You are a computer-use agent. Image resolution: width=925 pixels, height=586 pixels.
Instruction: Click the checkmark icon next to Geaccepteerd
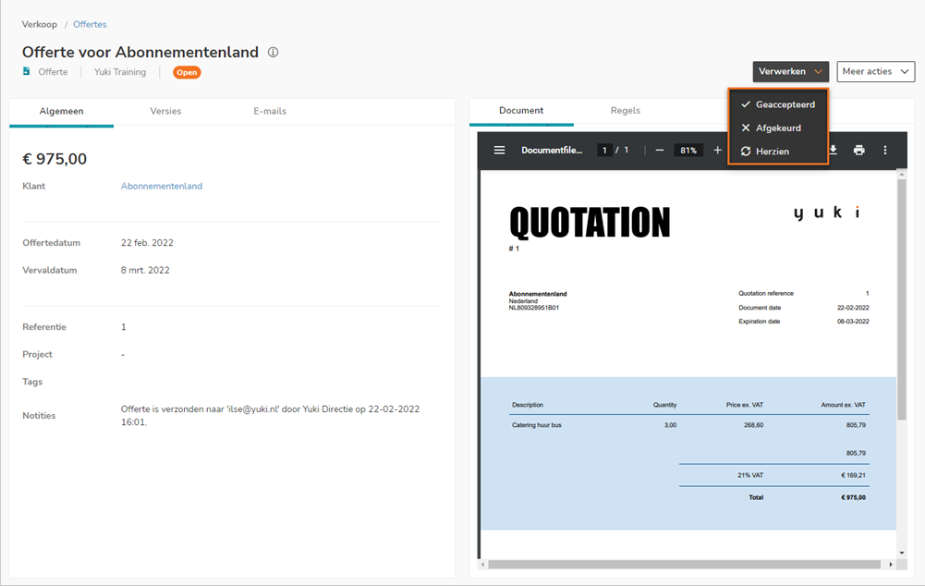point(746,104)
